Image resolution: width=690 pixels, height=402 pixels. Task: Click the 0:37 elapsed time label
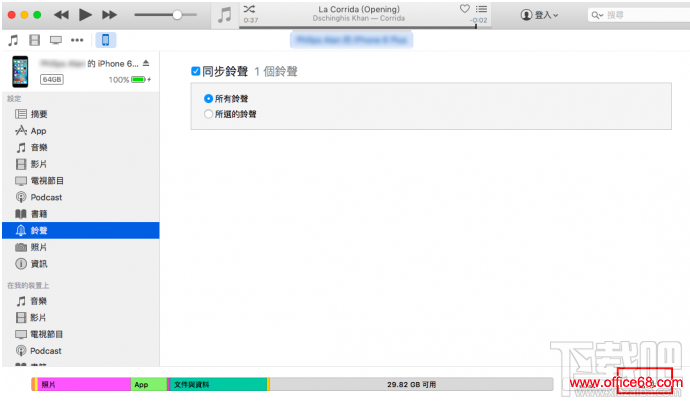point(251,20)
